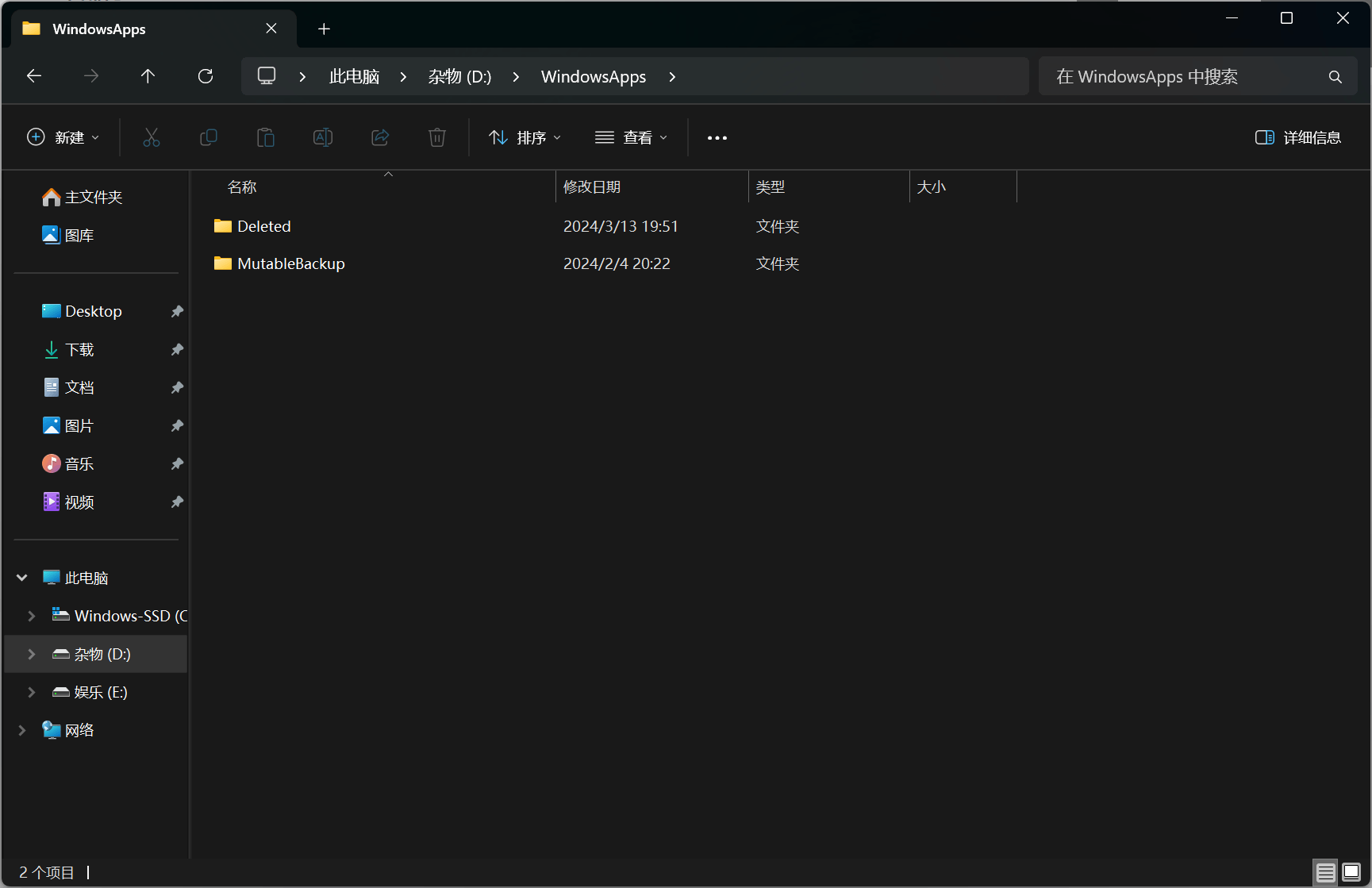Expand the 网络 tree node
This screenshot has width=1372, height=888.
22,730
